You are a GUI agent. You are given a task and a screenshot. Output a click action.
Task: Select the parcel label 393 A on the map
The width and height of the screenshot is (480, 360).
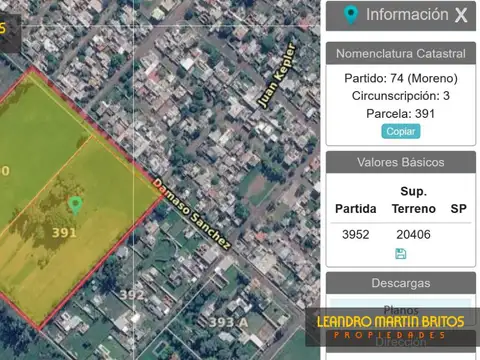[x=228, y=322]
